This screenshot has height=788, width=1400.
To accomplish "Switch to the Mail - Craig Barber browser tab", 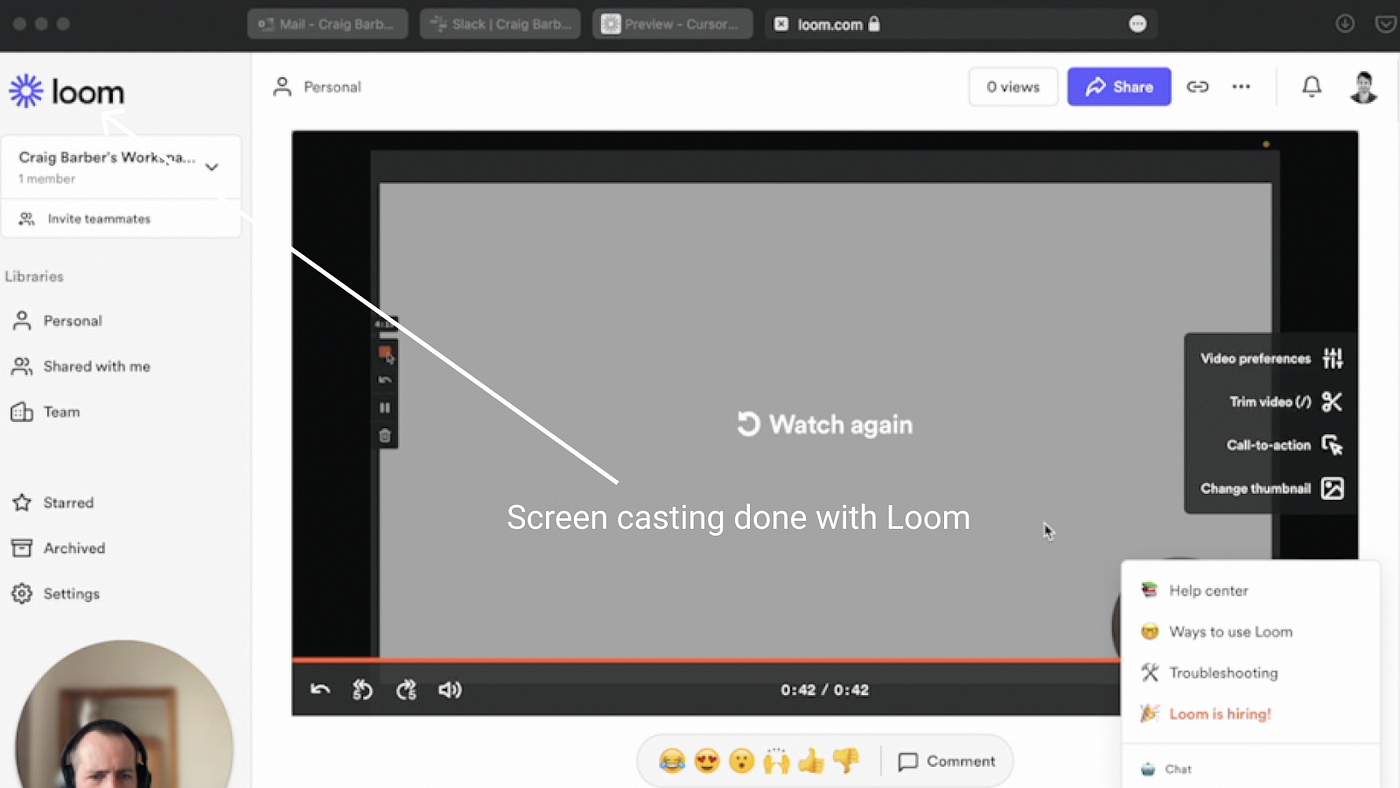I will click(328, 24).
